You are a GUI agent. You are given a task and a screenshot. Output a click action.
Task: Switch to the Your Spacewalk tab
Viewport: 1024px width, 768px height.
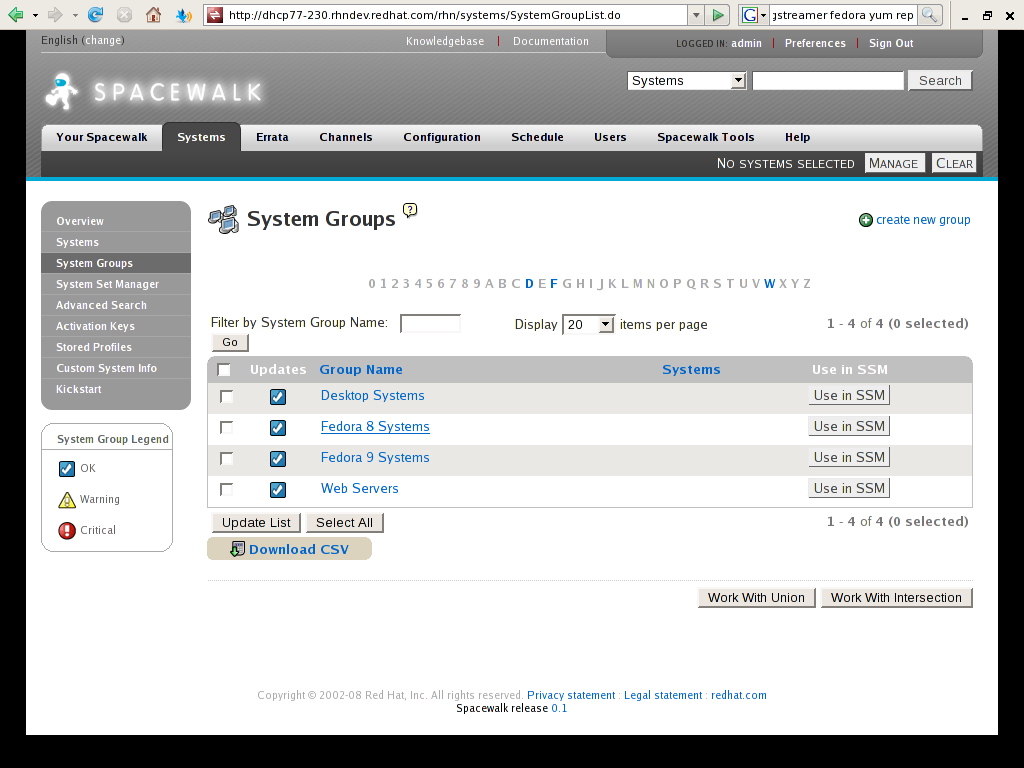[102, 137]
